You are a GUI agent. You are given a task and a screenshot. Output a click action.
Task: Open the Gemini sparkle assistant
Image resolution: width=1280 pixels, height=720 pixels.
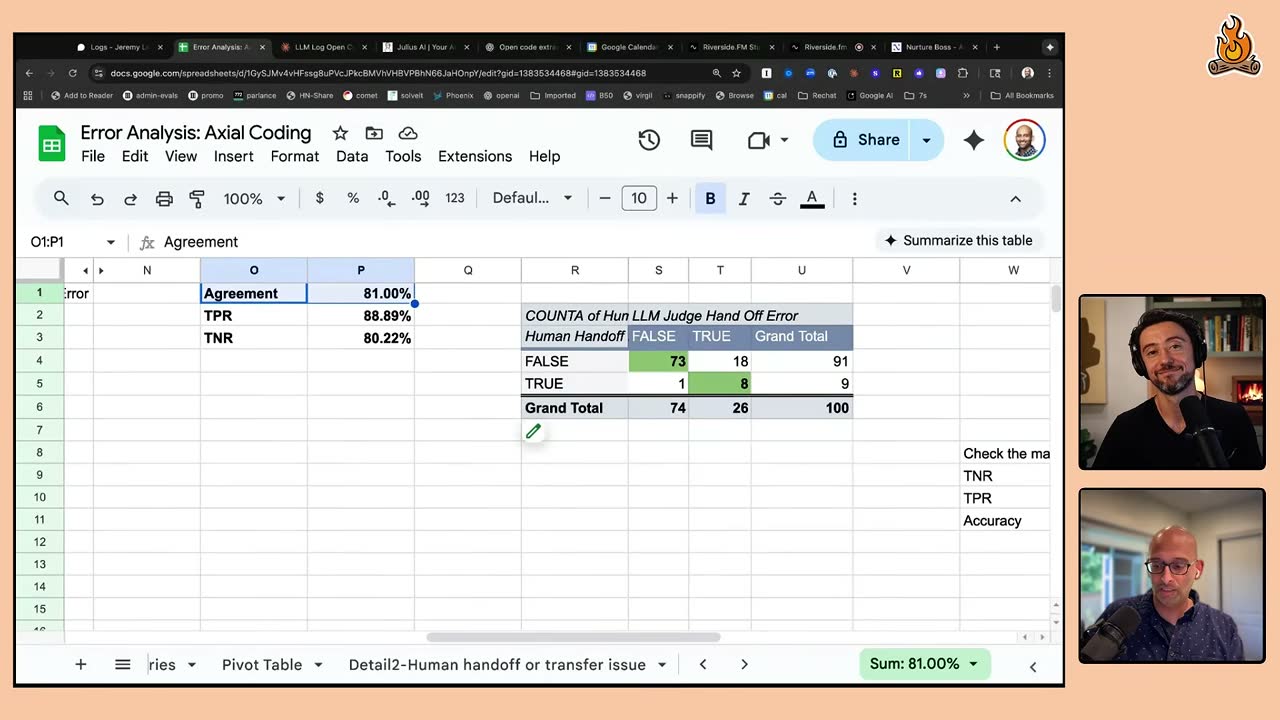(x=974, y=140)
